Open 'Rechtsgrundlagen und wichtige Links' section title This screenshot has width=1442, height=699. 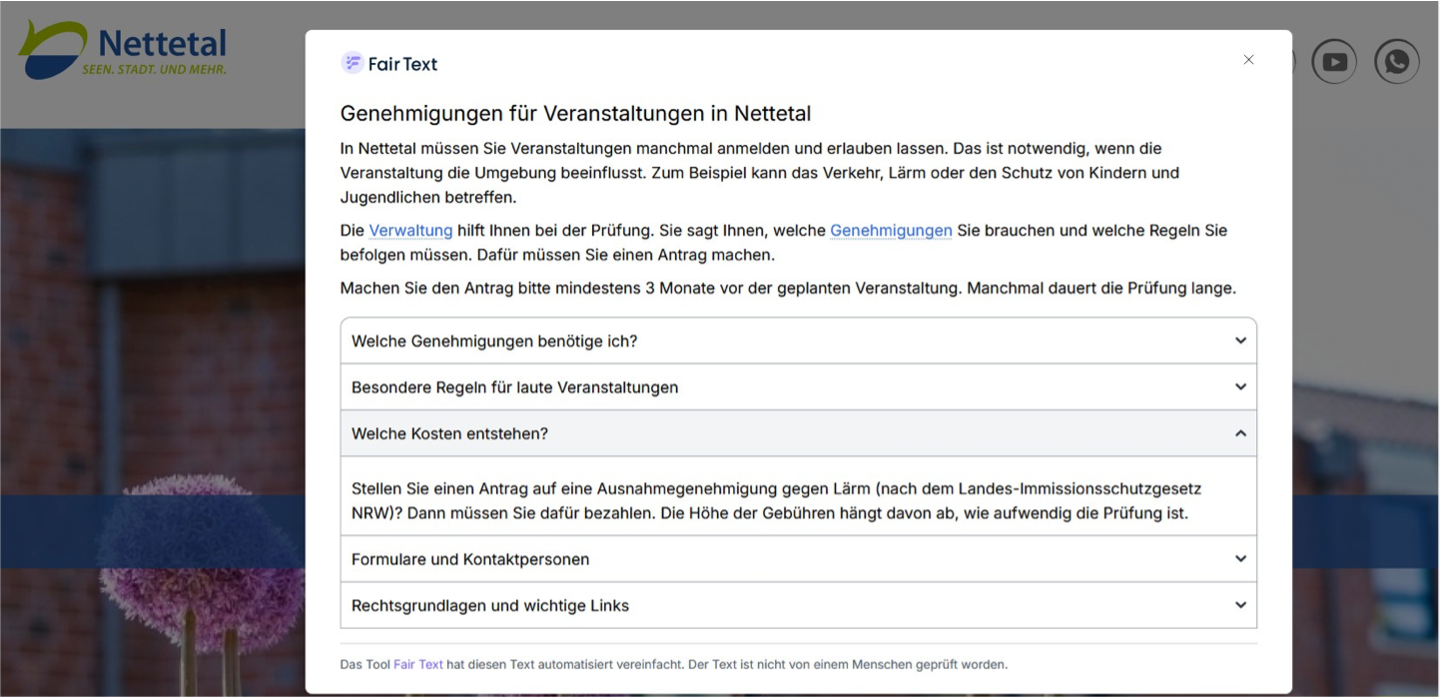[x=490, y=605]
